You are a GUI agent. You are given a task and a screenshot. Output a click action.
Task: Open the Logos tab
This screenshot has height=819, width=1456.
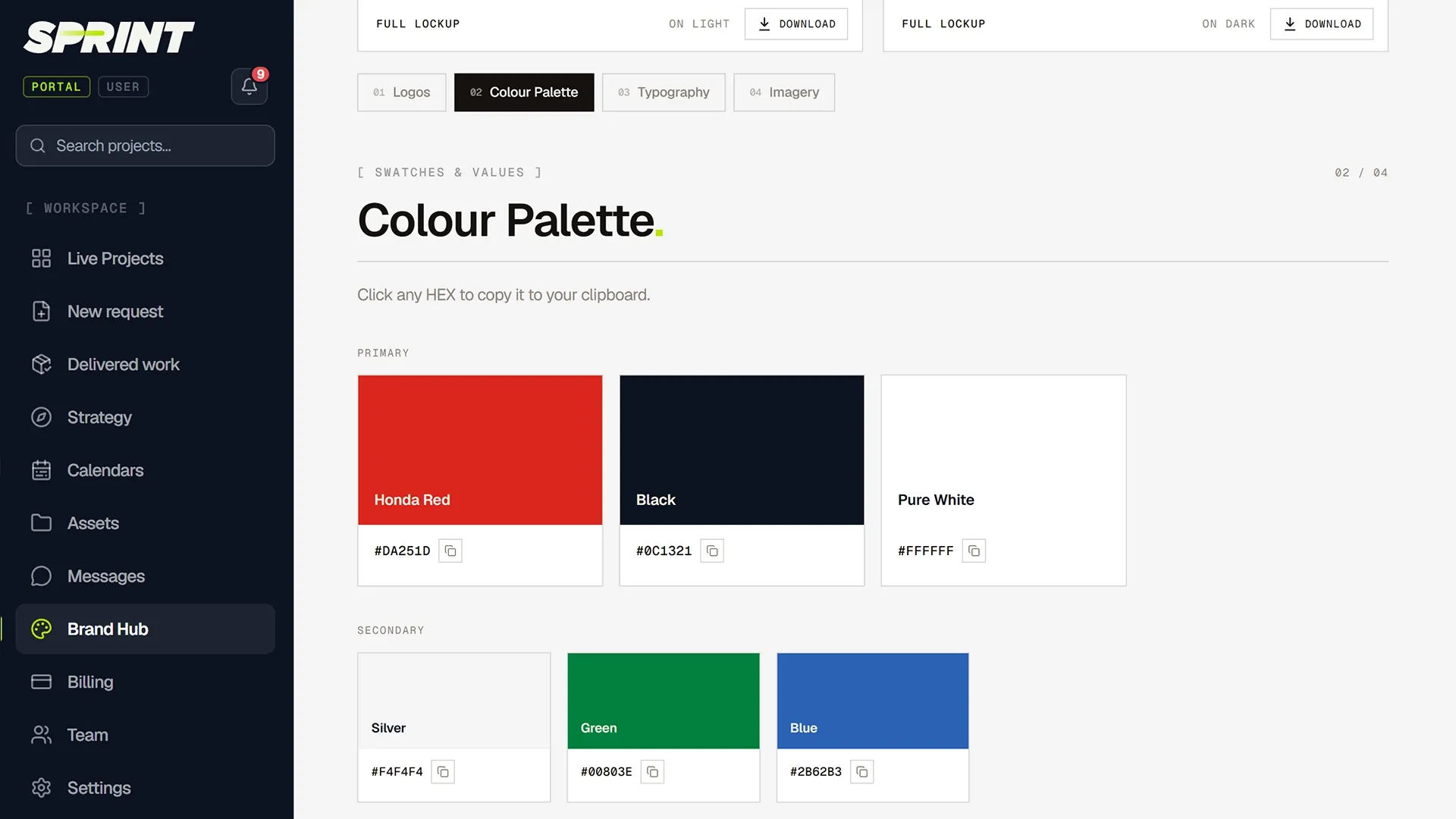pyautogui.click(x=402, y=93)
